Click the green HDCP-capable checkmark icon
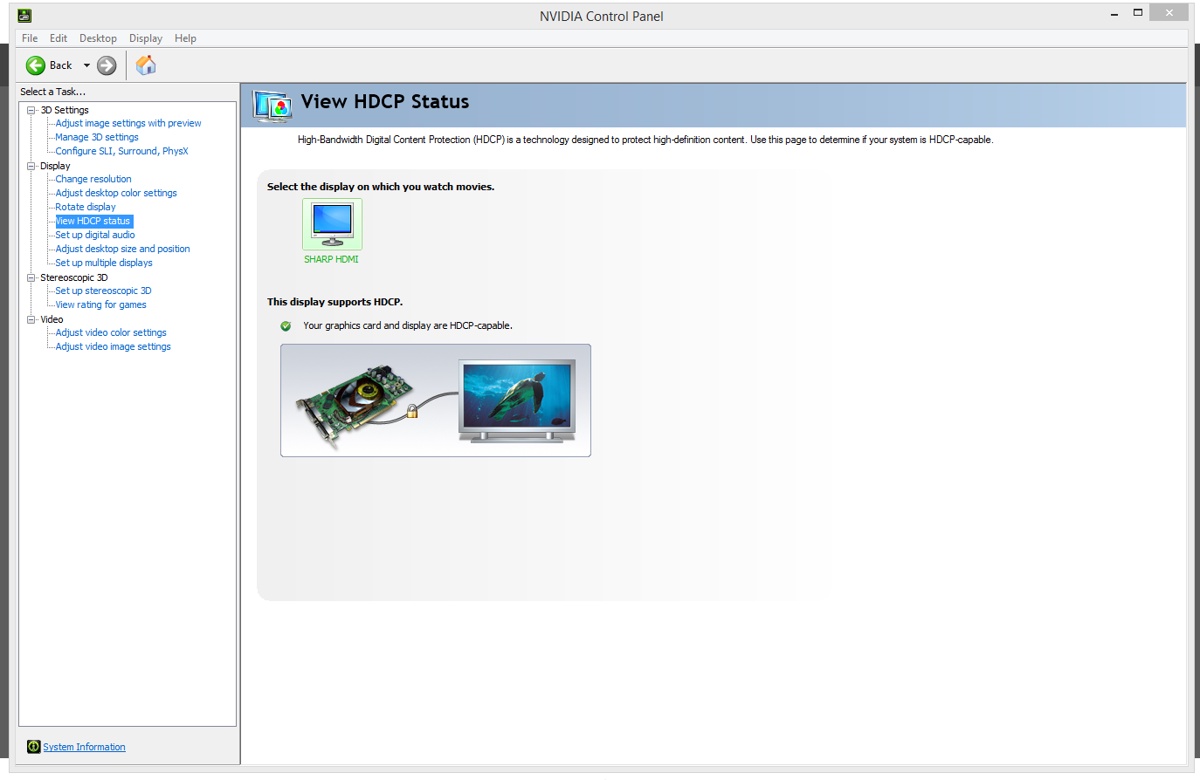The height and width of the screenshot is (780, 1200). click(286, 326)
